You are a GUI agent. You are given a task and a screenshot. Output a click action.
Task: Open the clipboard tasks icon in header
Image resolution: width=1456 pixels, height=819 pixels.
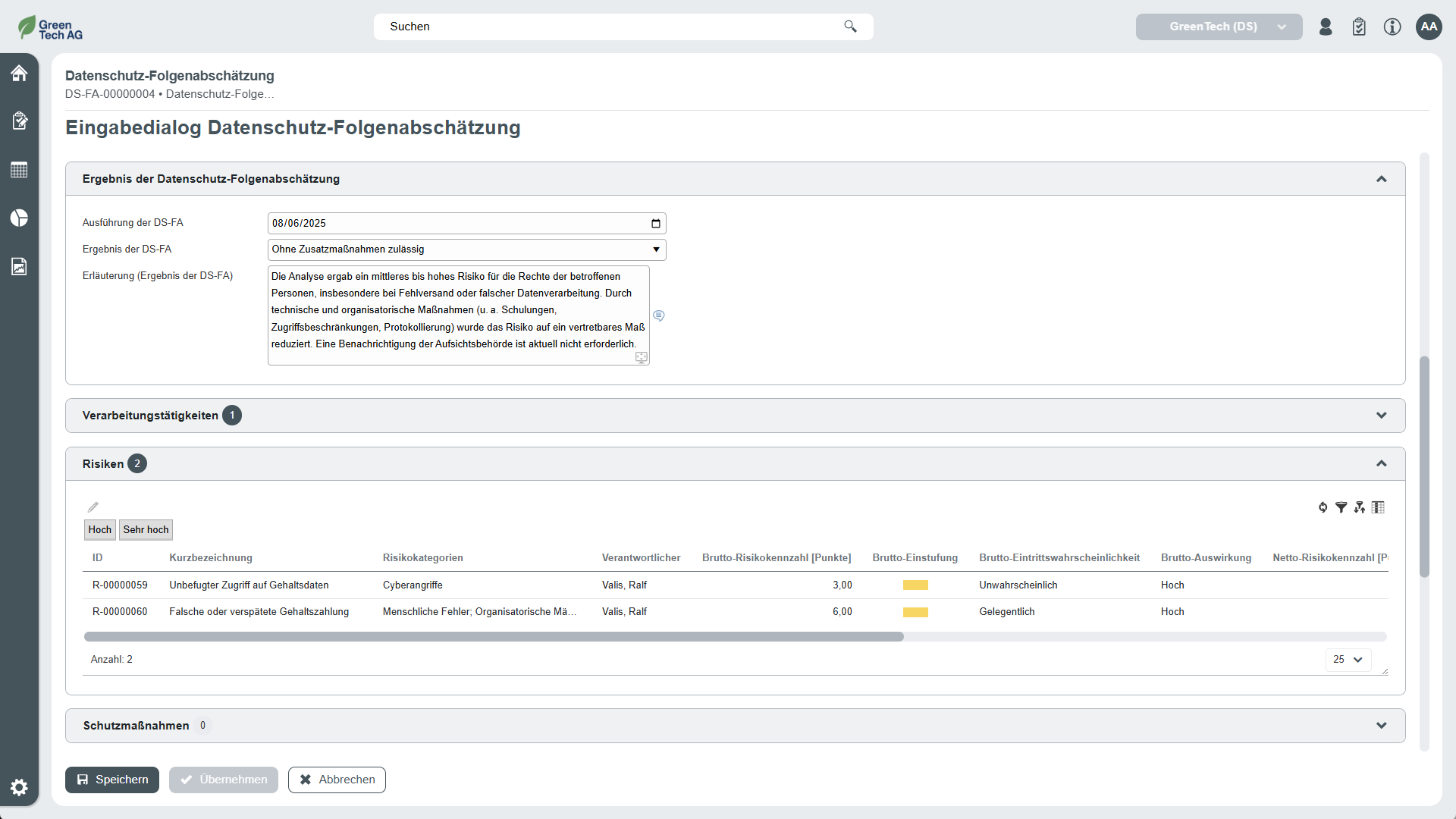pyautogui.click(x=1359, y=27)
